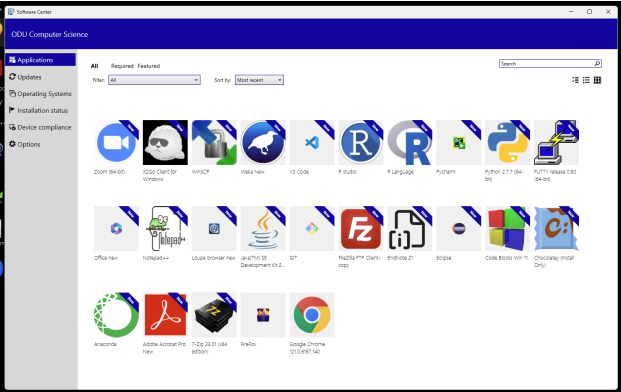
Task: Click the Google Chrome 121.0.6167.140 label
Action: coord(307,348)
